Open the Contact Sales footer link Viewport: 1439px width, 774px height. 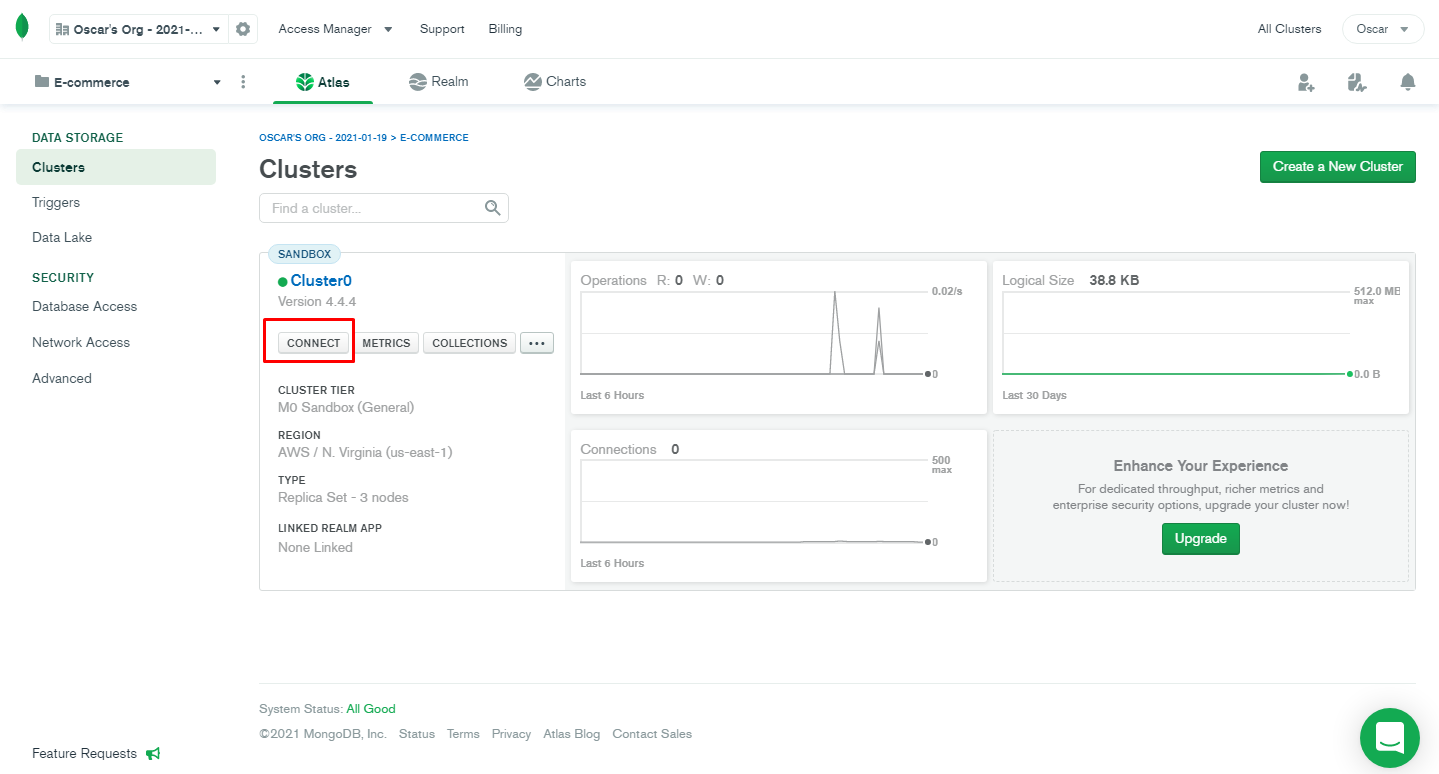652,734
